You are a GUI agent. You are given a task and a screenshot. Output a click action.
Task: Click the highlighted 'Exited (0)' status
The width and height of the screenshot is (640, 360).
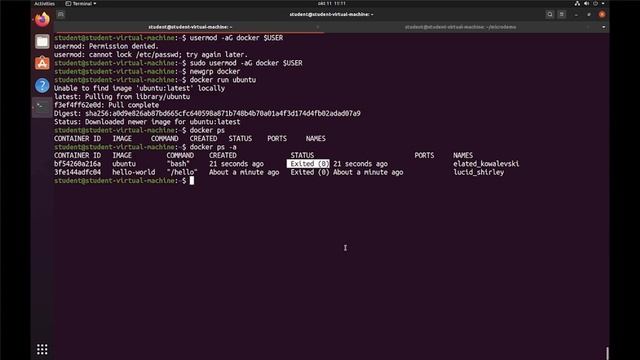(x=308, y=164)
